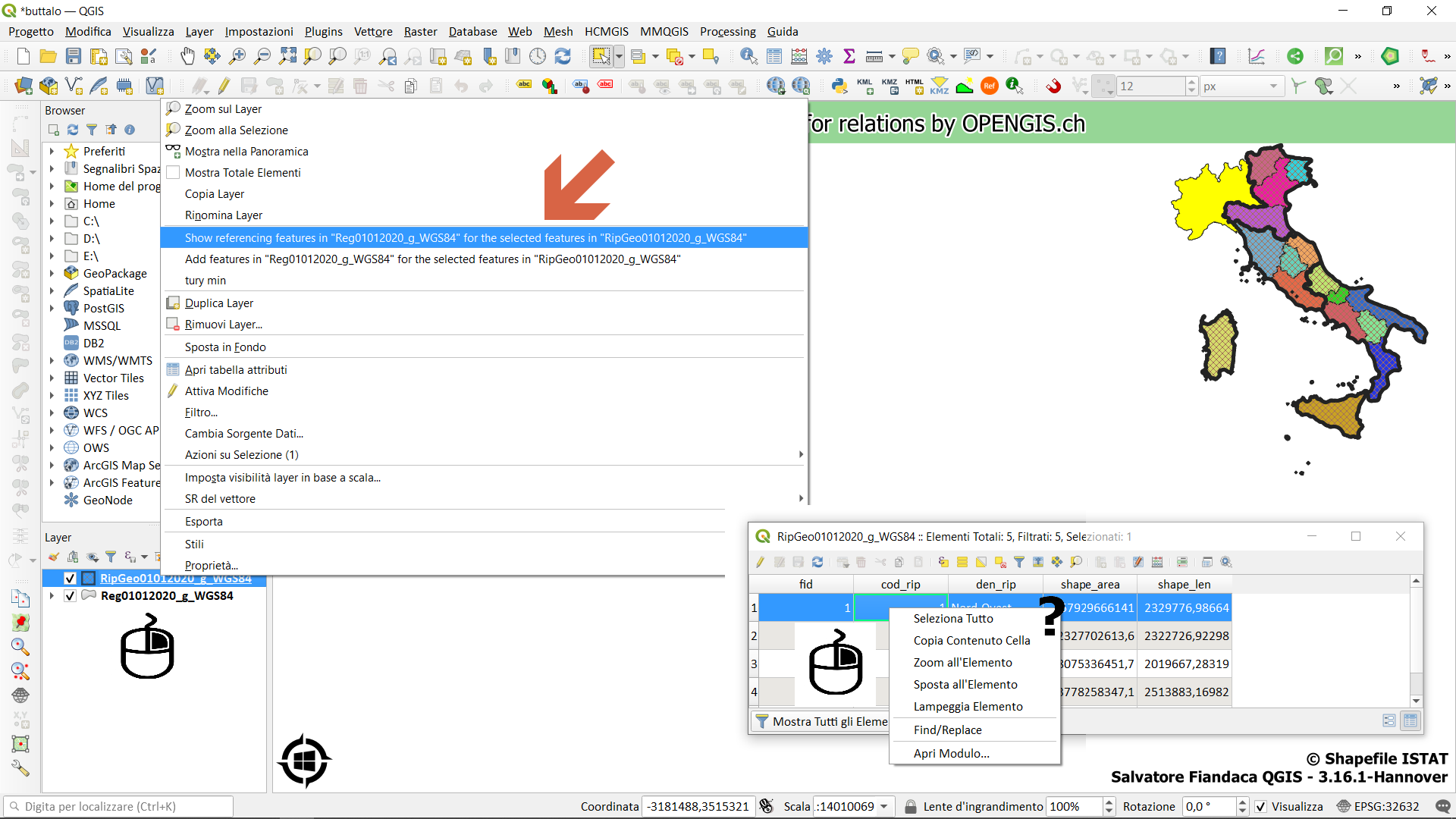
Task: Open the Python console icon
Action: click(839, 86)
